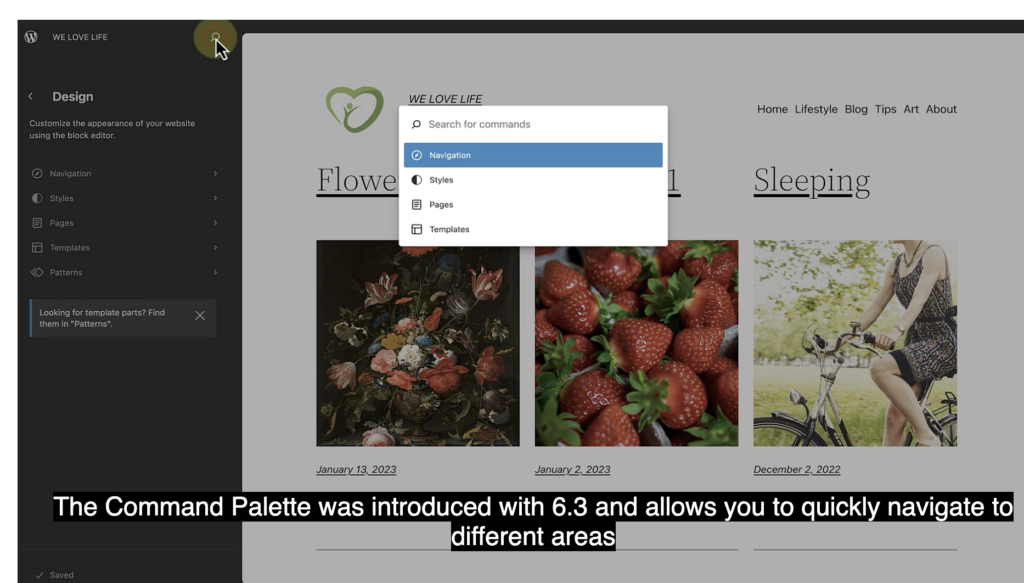Viewport: 1024px width, 583px height.
Task: Open the Lifestyle link in site menu
Action: [x=816, y=109]
